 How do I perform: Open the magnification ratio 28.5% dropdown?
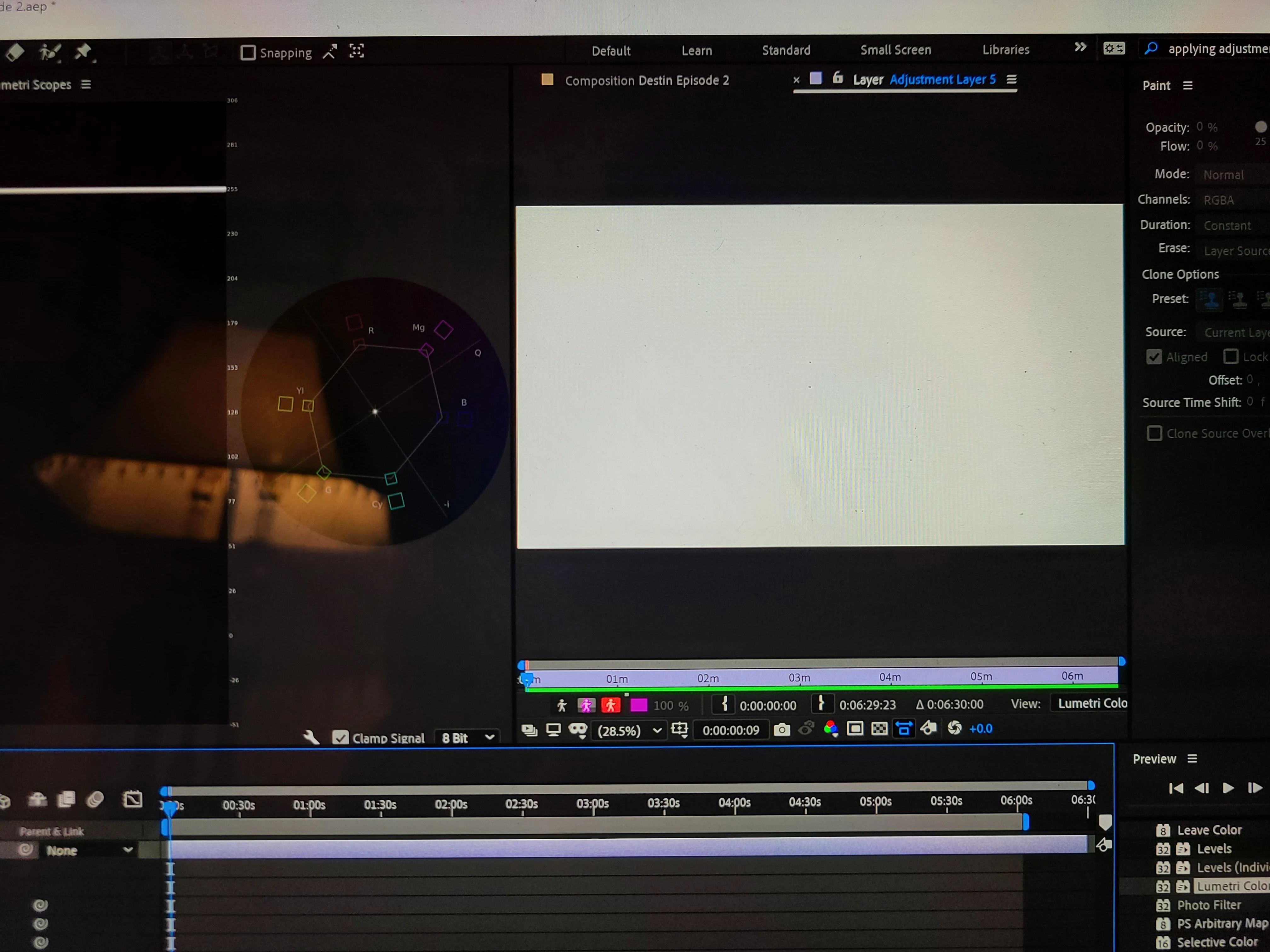pos(630,730)
